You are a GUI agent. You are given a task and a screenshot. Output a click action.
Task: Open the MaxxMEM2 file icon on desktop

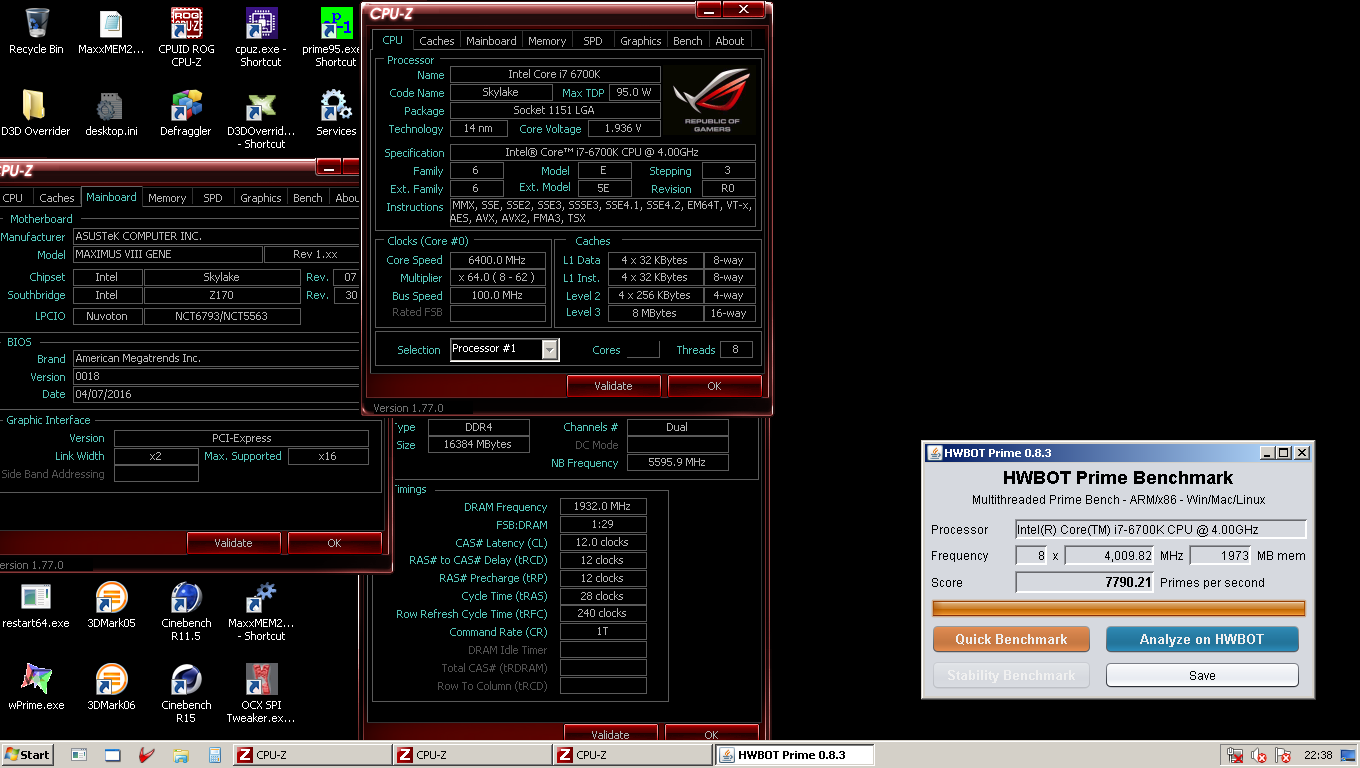110,31
